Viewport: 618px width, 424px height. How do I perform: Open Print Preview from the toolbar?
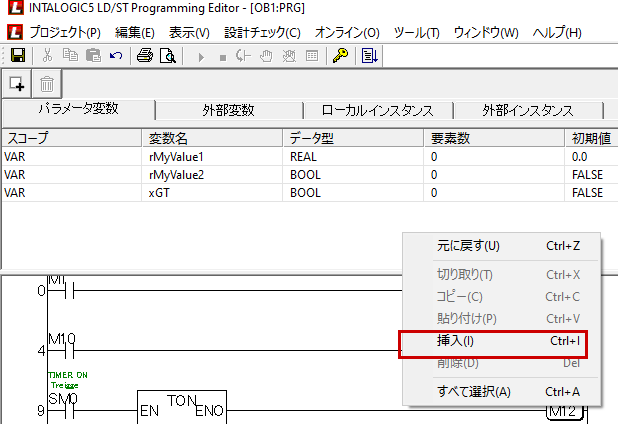click(168, 56)
